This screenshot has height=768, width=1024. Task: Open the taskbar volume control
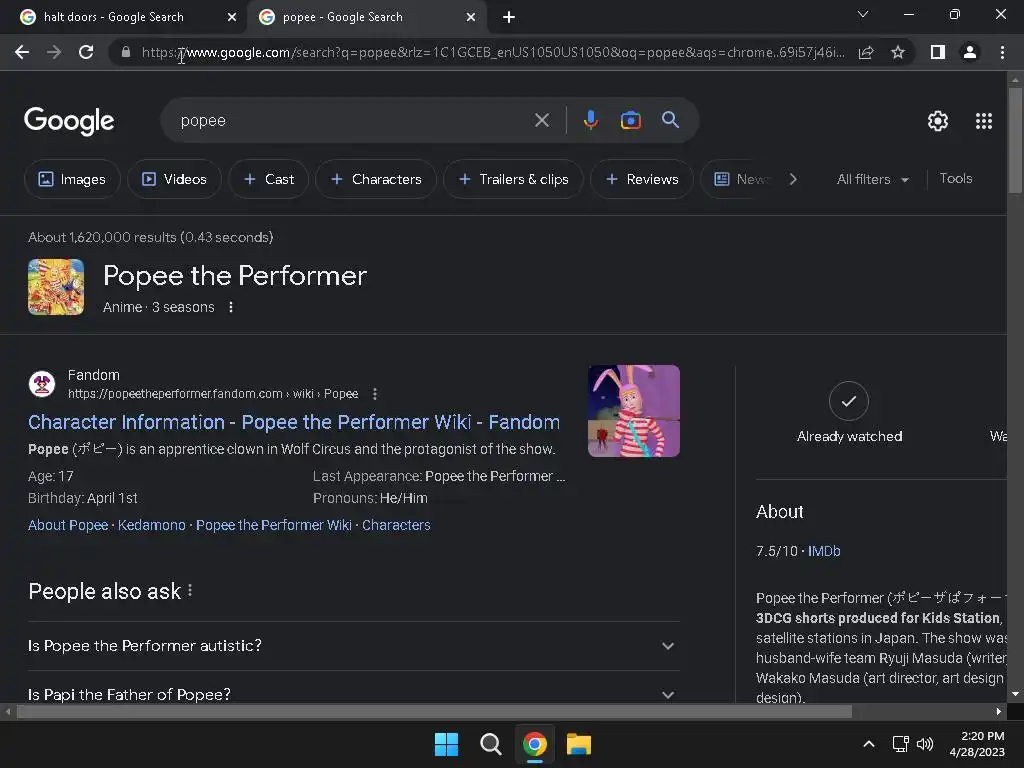tap(925, 744)
